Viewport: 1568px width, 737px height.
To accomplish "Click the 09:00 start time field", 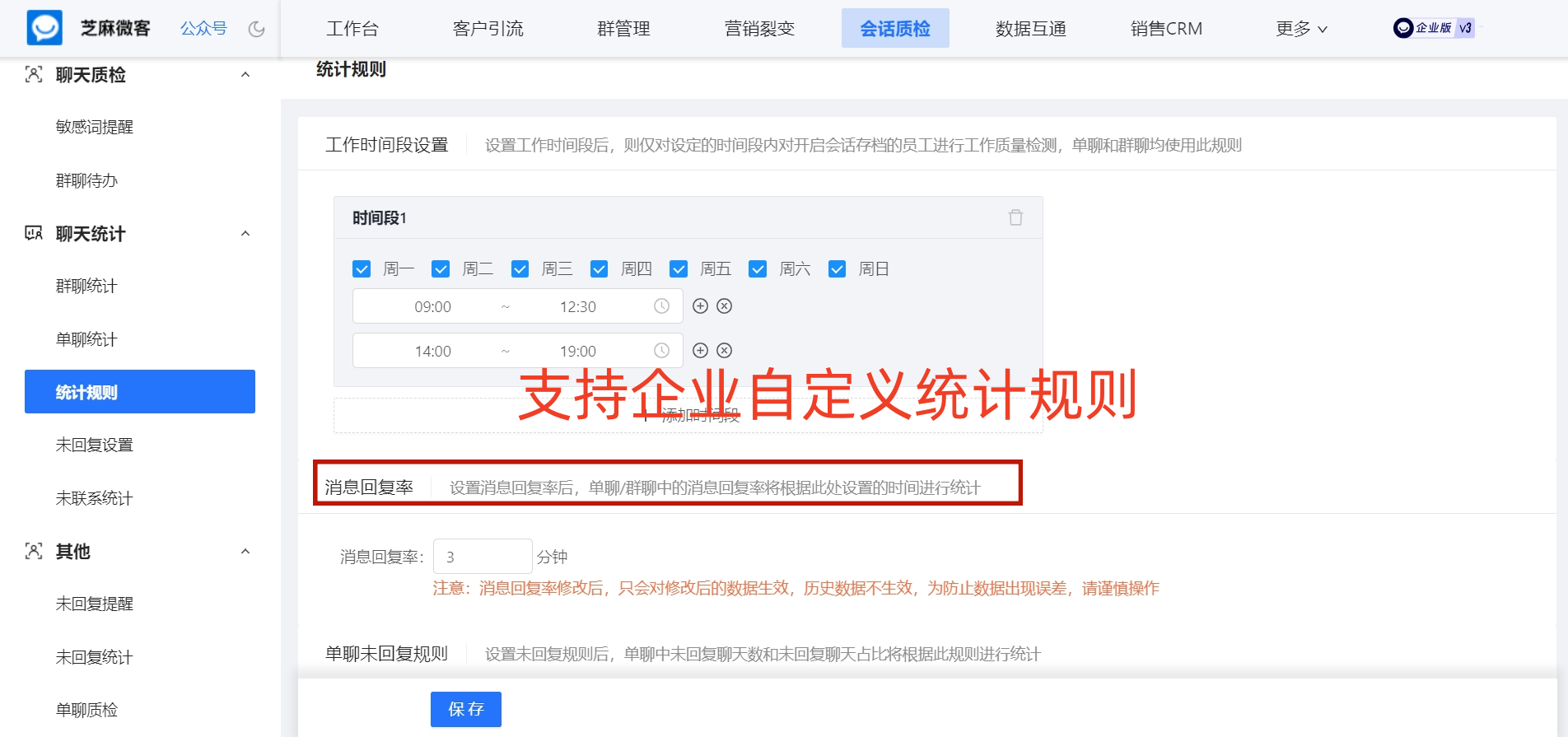I will [432, 306].
